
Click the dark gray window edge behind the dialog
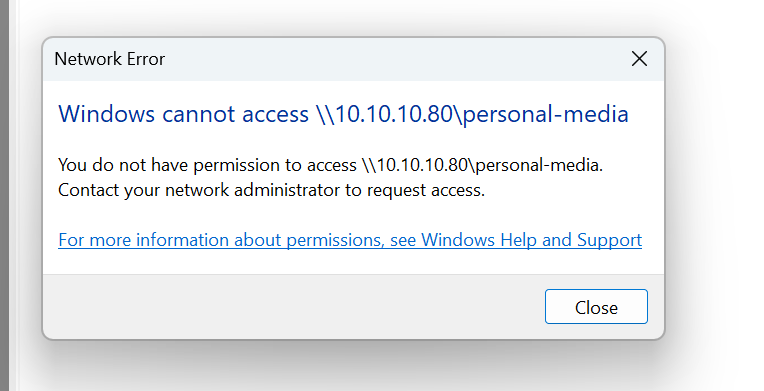coord(4,196)
